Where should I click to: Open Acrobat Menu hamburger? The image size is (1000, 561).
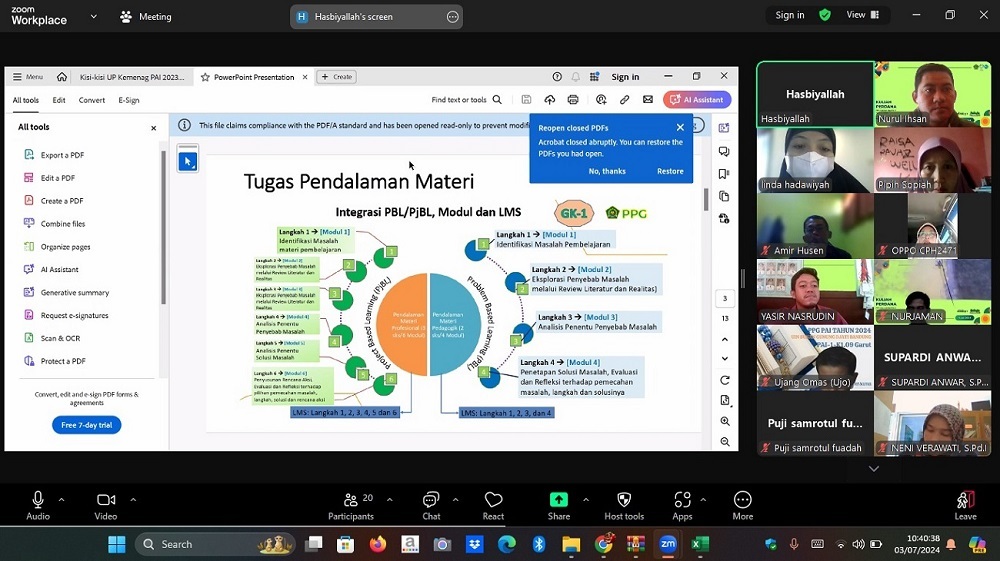[x=27, y=76]
